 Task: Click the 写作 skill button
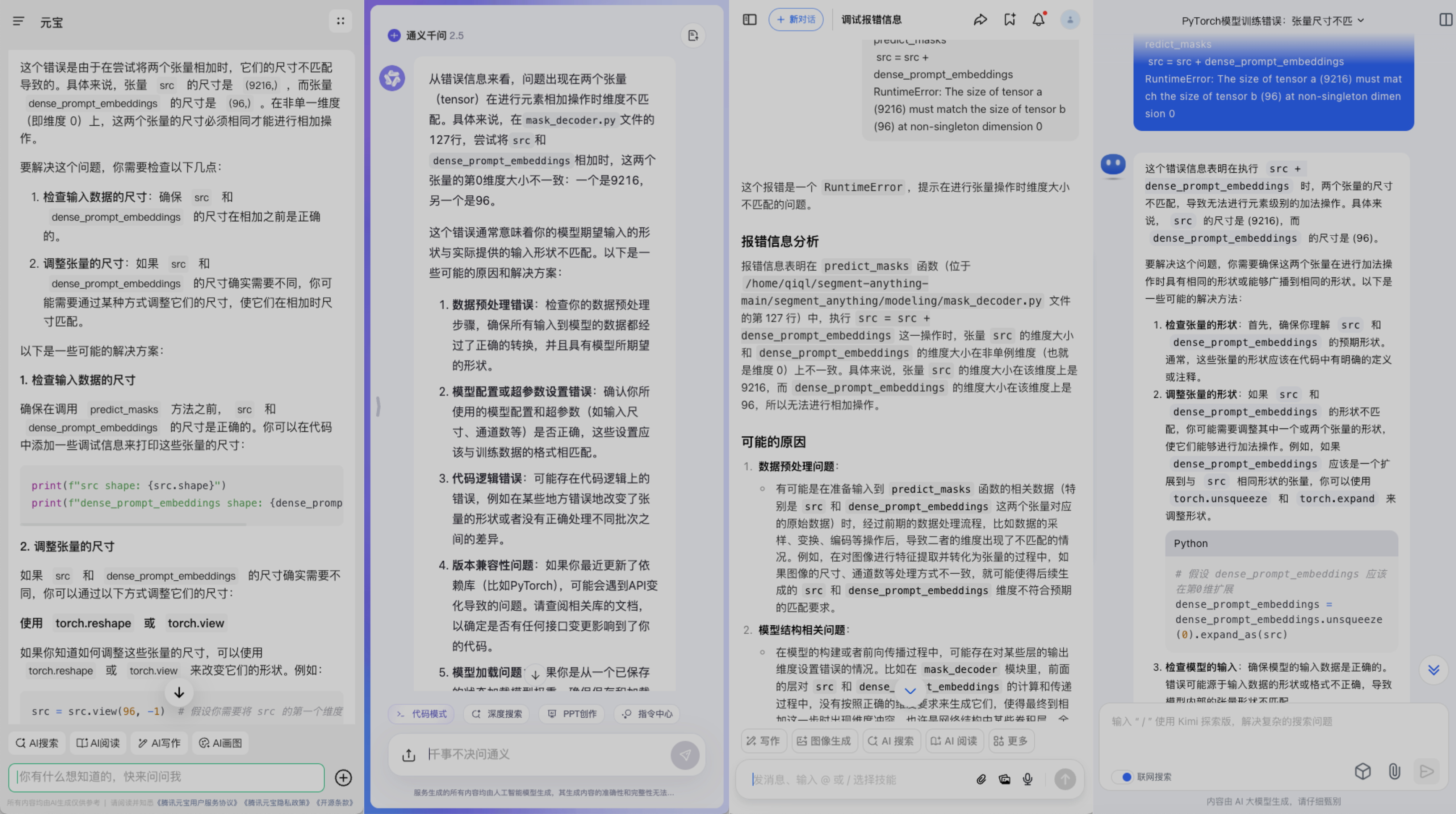point(763,740)
